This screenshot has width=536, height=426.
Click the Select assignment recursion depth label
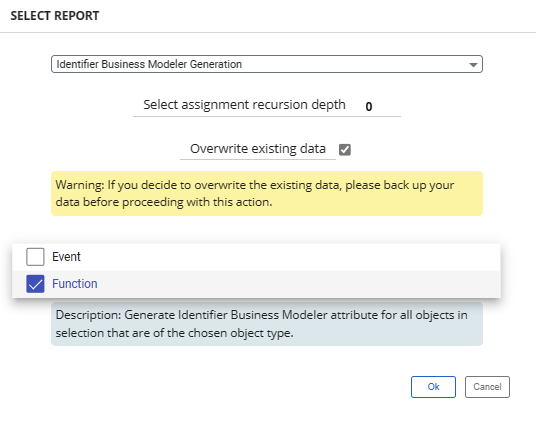tap(244, 105)
